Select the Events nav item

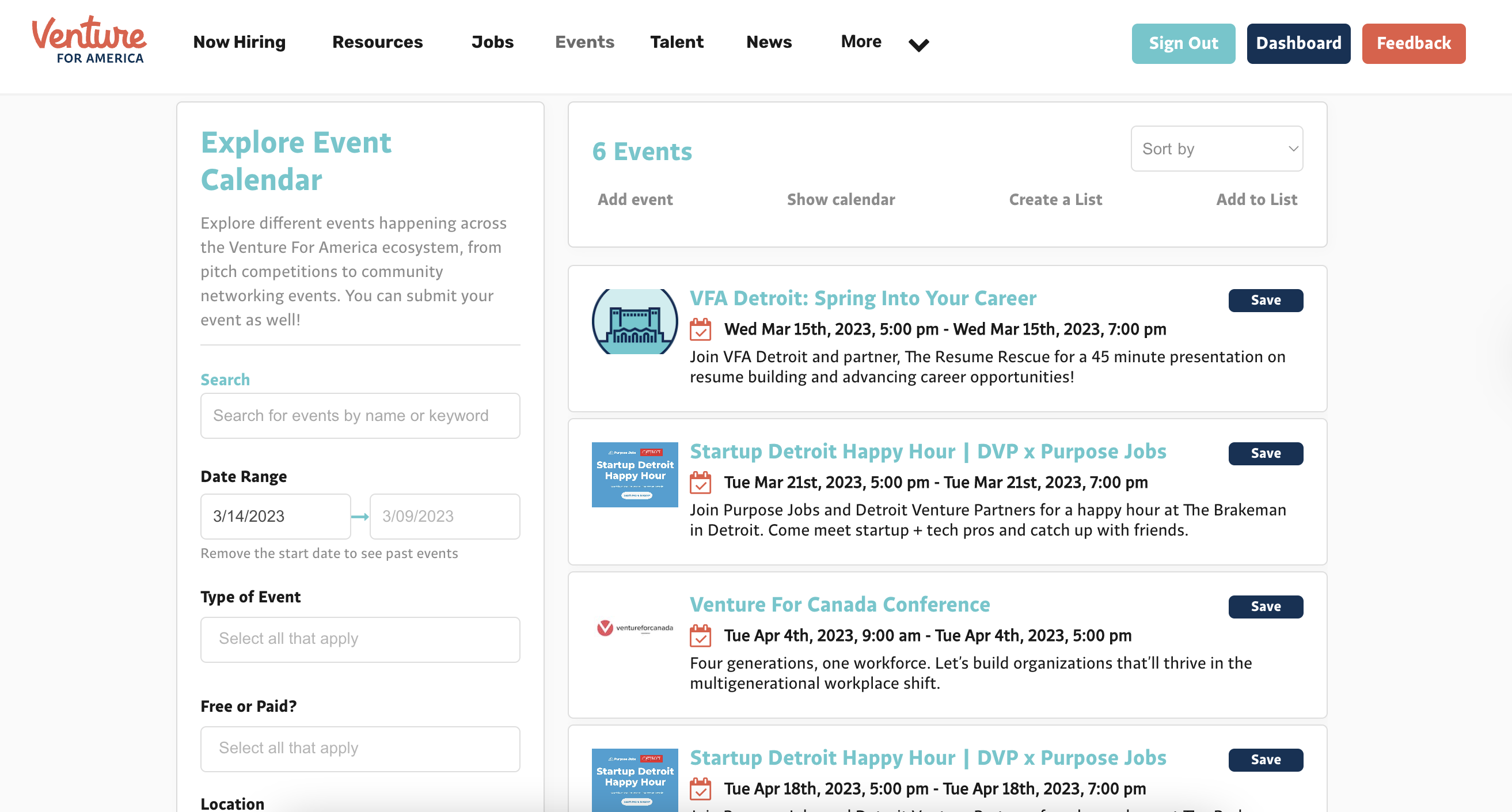(x=584, y=41)
